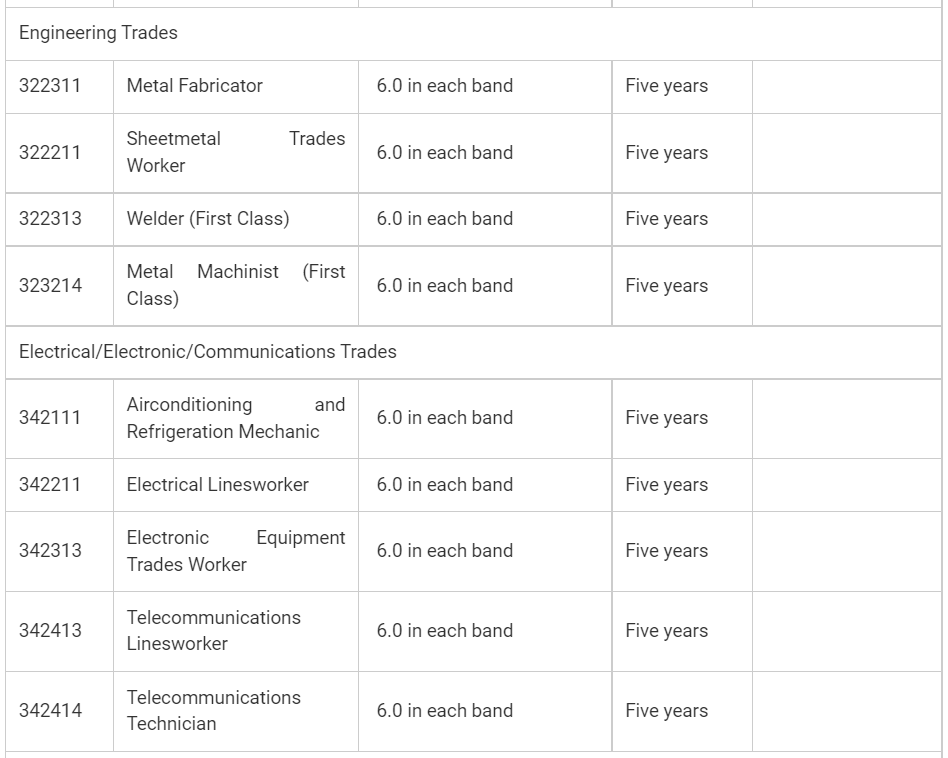This screenshot has height=758, width=948.
Task: Select occupation code 342313
Action: coord(50,551)
